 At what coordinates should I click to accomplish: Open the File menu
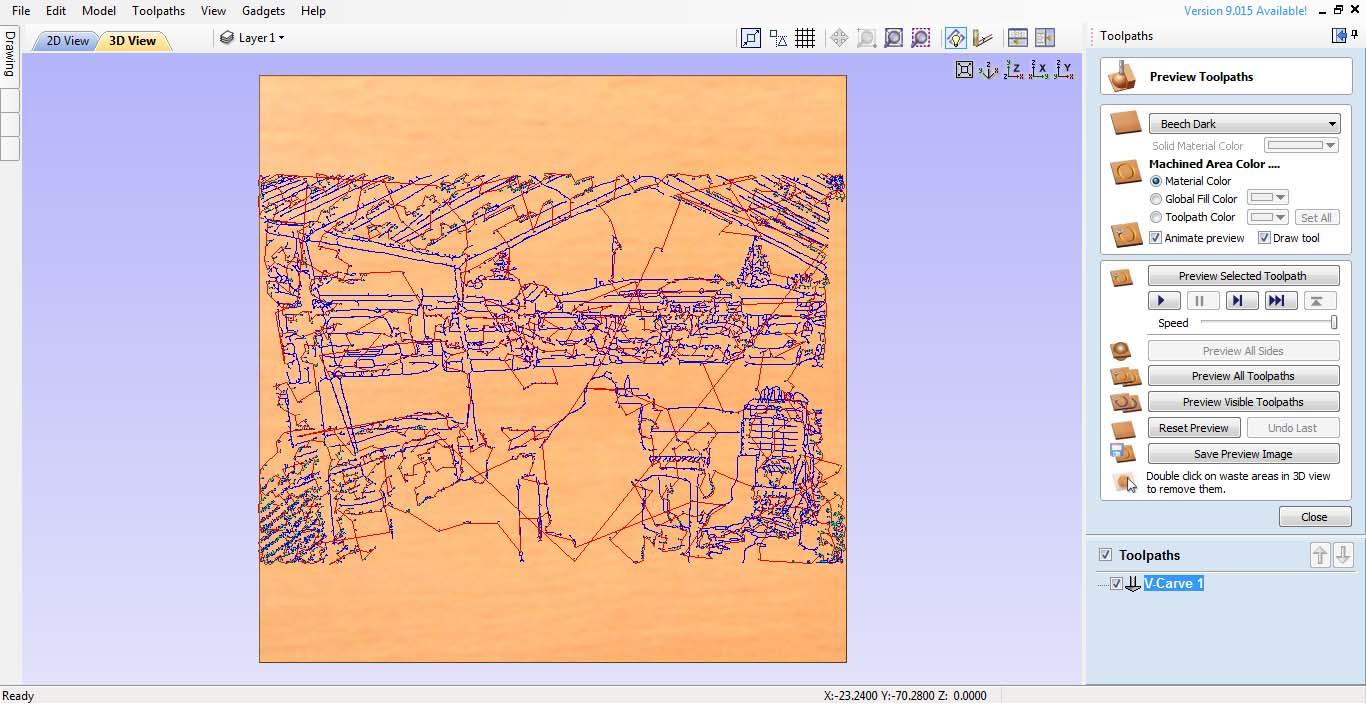coord(20,11)
